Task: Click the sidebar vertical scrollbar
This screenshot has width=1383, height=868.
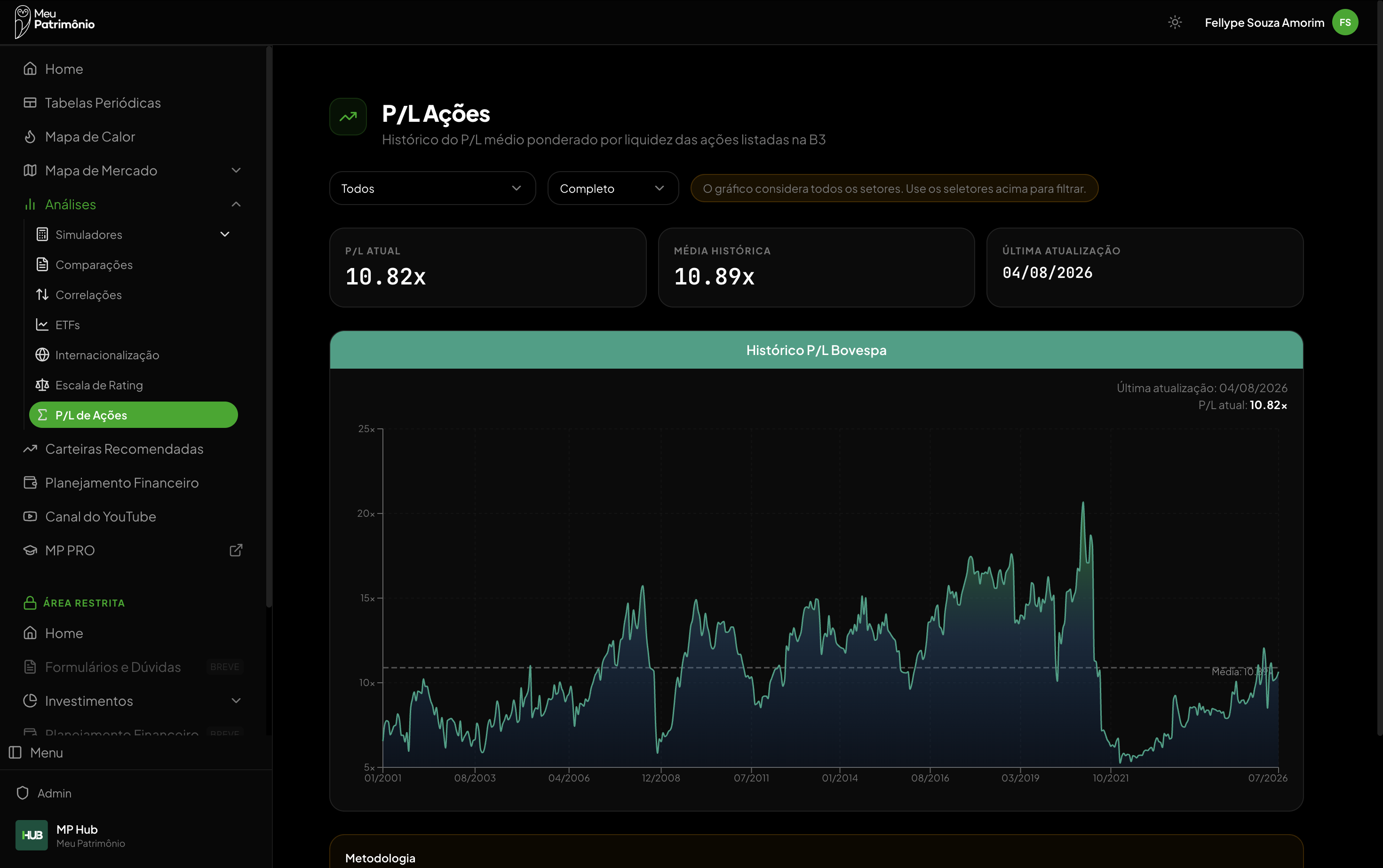Action: (x=269, y=327)
